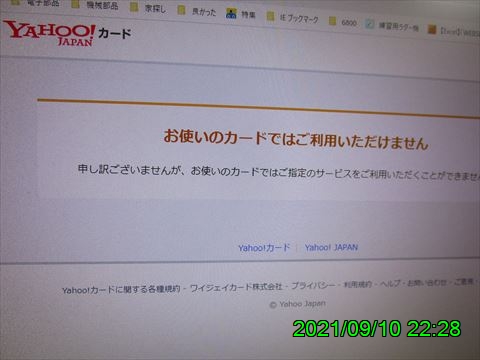
Task: Open the 特集 bookmark
Action: [x=240, y=14]
